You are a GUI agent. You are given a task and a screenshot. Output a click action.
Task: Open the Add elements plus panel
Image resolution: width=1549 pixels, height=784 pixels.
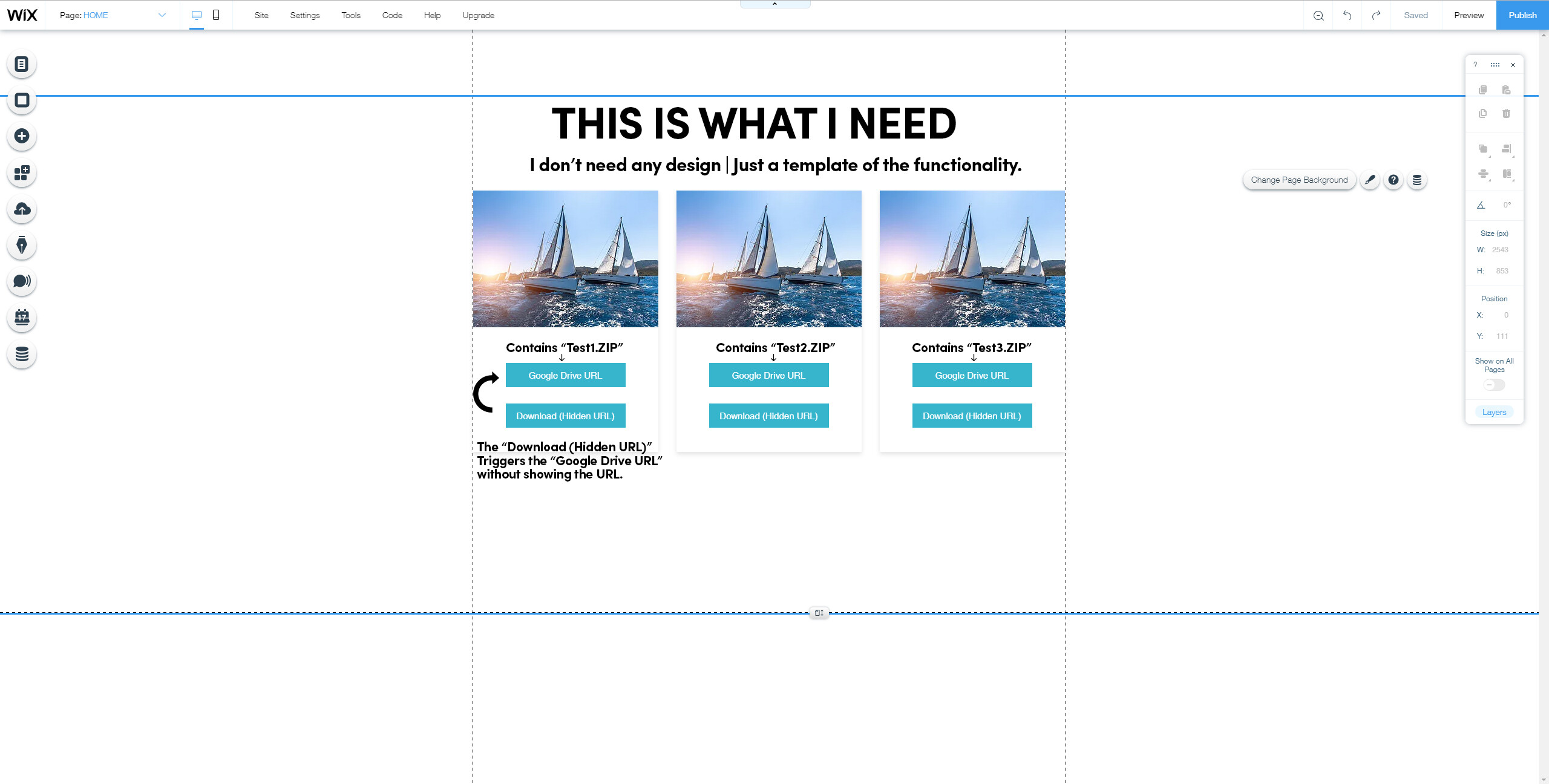click(22, 136)
